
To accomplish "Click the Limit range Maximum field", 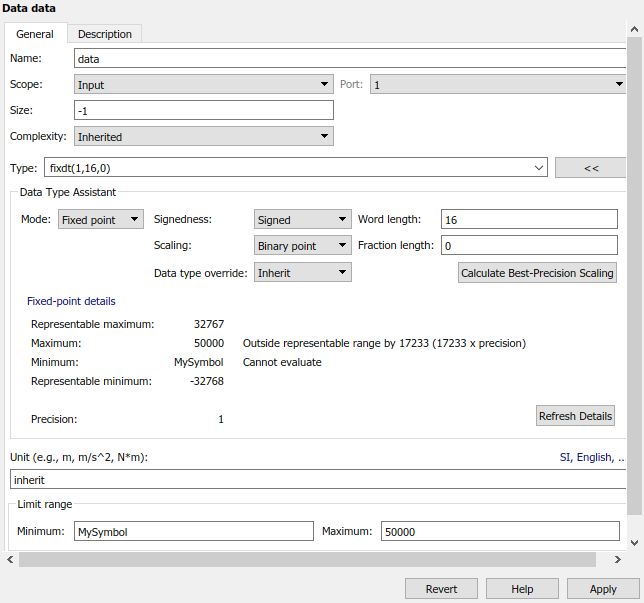I will tap(502, 532).
